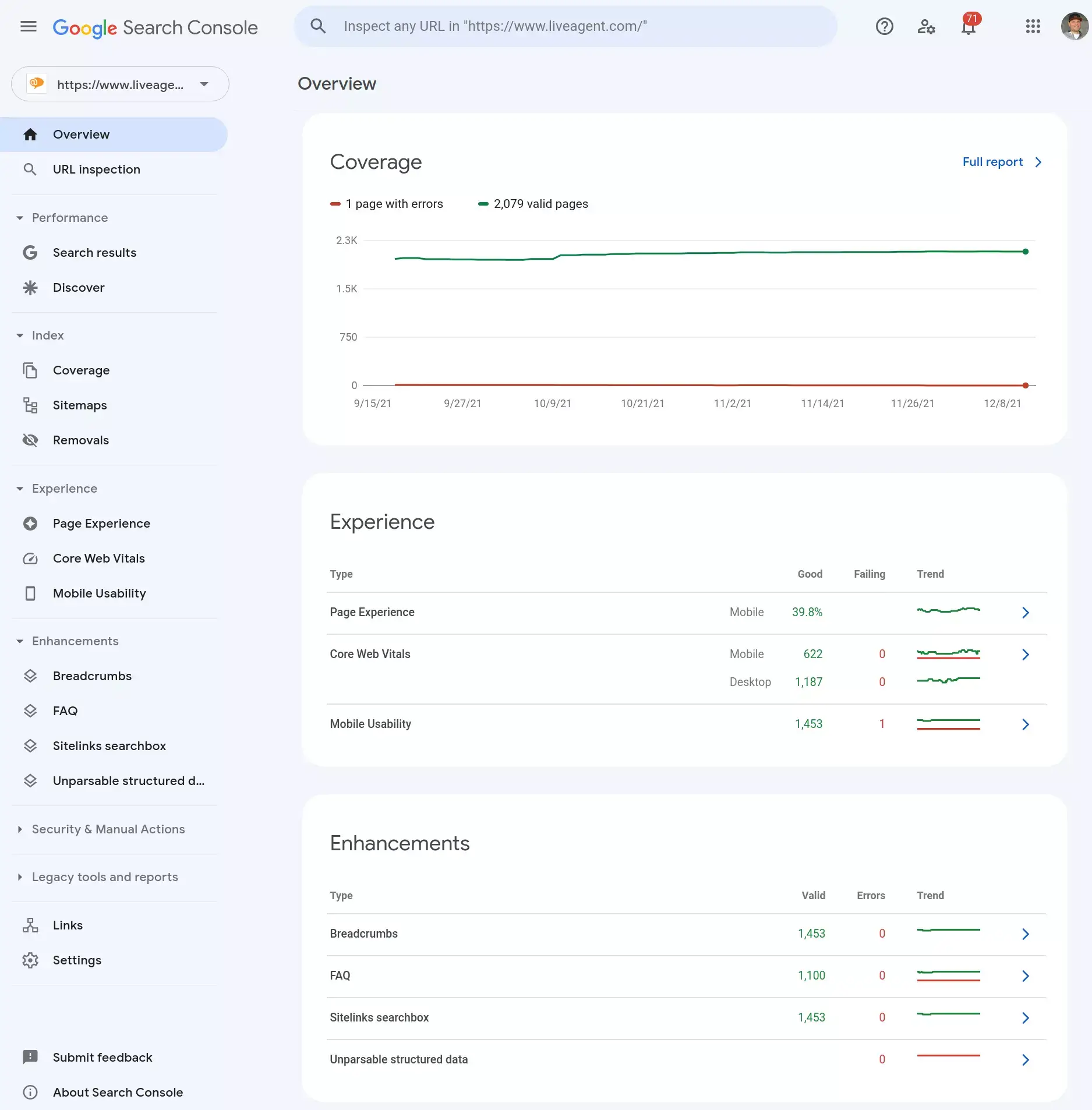Toggle the '1 page with errors' legend
The image size is (1092, 1110).
pos(387,203)
